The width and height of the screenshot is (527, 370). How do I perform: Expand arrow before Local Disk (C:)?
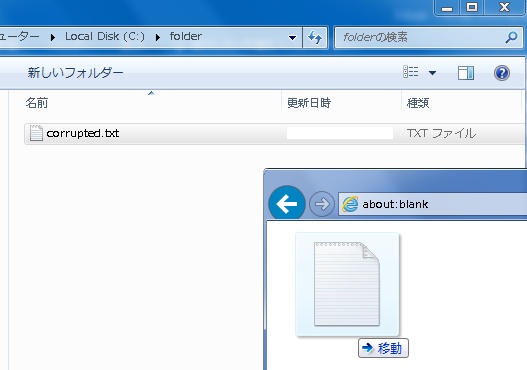pyautogui.click(x=53, y=37)
